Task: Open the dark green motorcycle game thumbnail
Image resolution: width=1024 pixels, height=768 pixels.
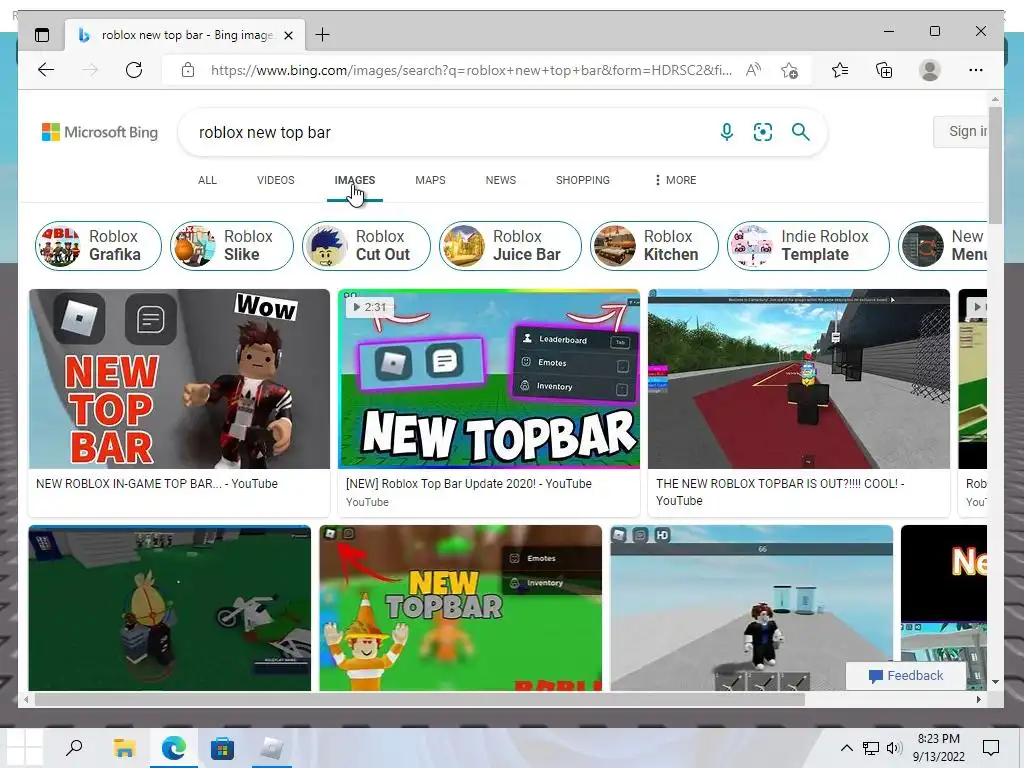Action: [170, 607]
